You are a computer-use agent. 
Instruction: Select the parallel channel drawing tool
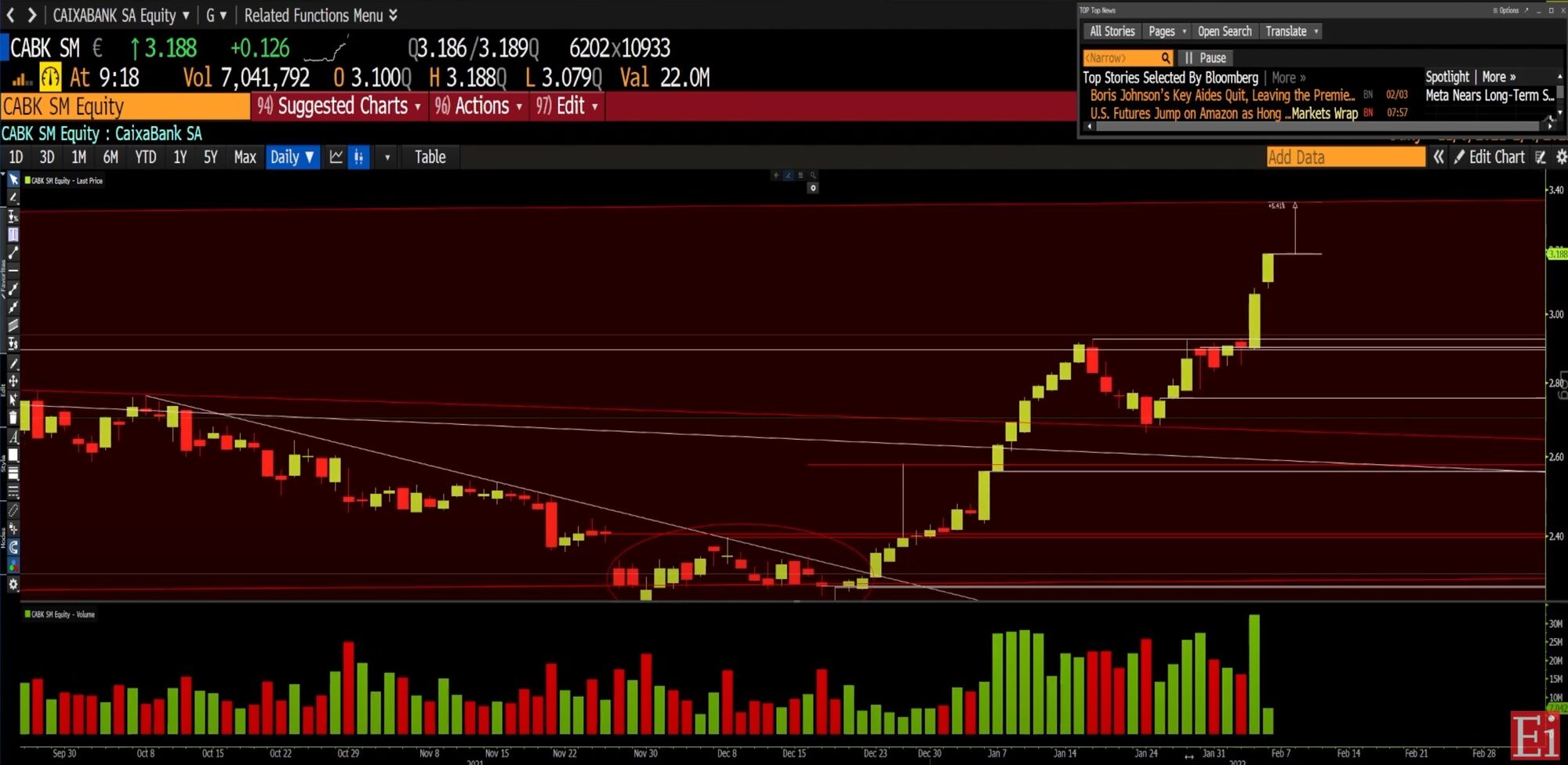point(13,325)
